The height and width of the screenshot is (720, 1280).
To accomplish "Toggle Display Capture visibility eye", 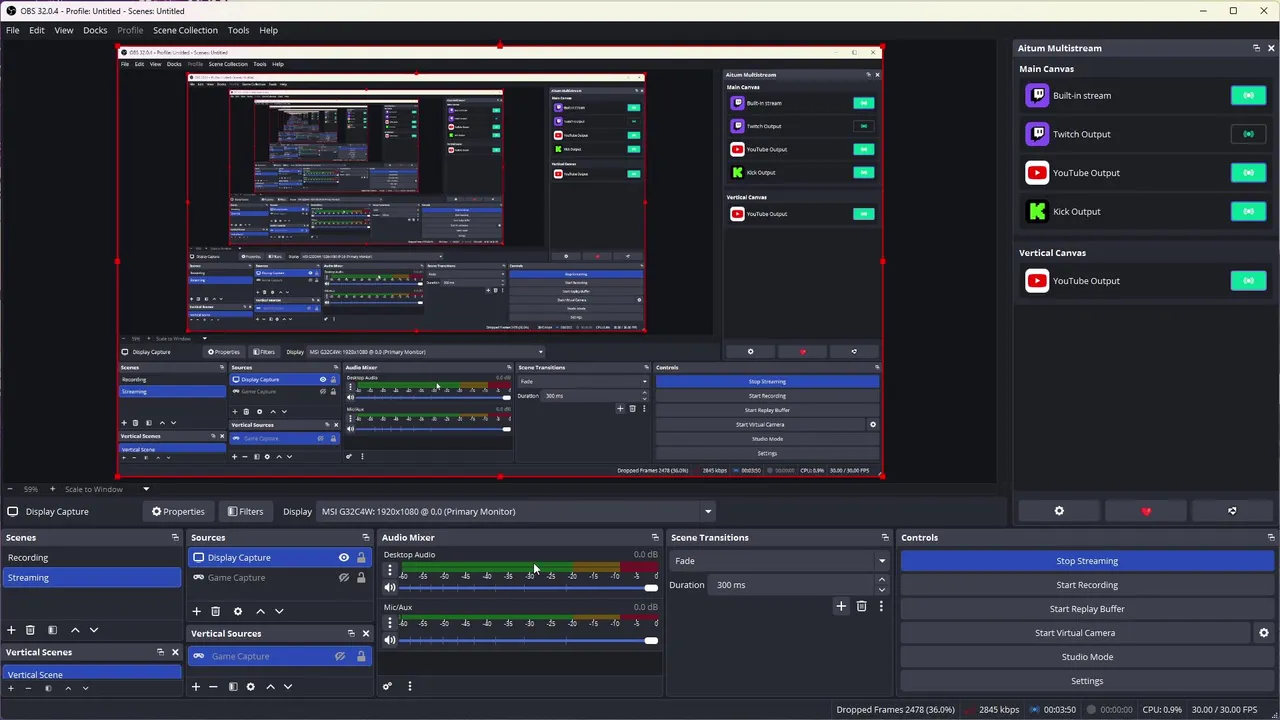I will click(343, 558).
